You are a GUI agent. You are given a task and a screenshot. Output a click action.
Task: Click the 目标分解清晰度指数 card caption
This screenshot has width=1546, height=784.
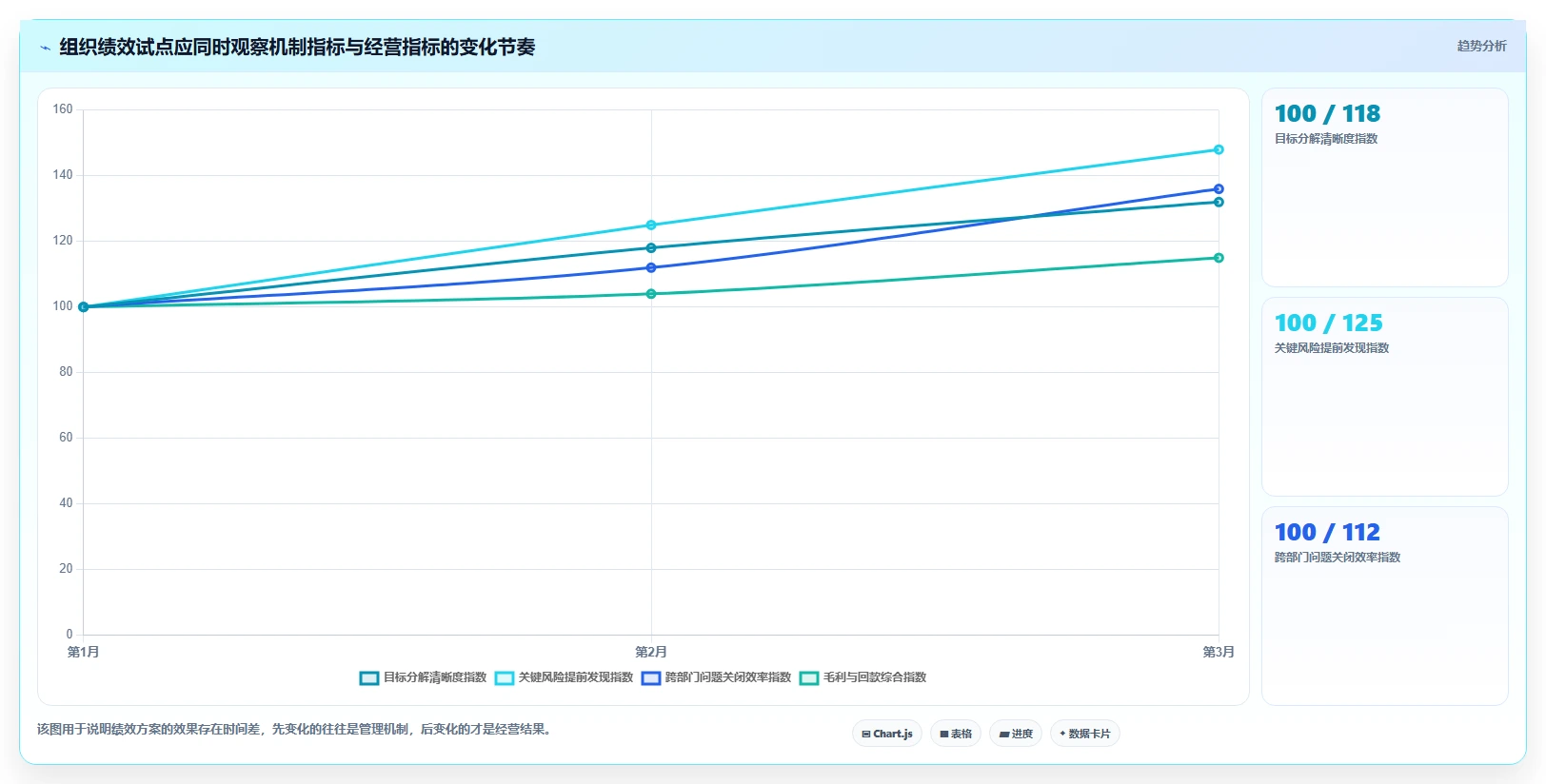[1326, 139]
